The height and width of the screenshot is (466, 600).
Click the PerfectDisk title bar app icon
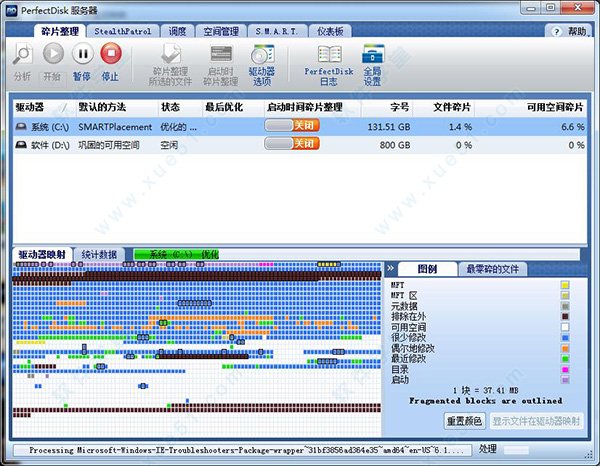(x=11, y=10)
